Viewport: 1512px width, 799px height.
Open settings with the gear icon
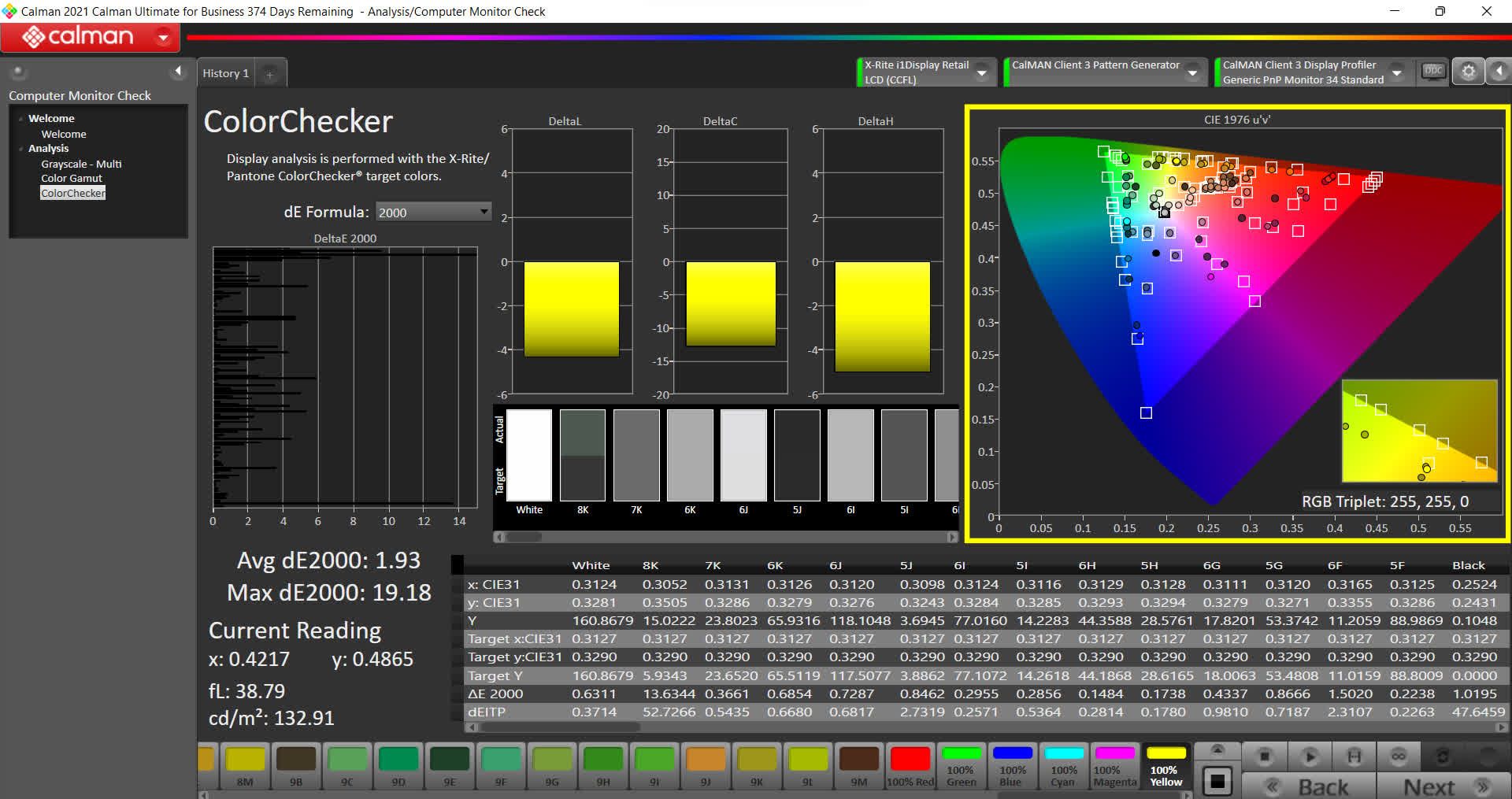pos(1468,72)
